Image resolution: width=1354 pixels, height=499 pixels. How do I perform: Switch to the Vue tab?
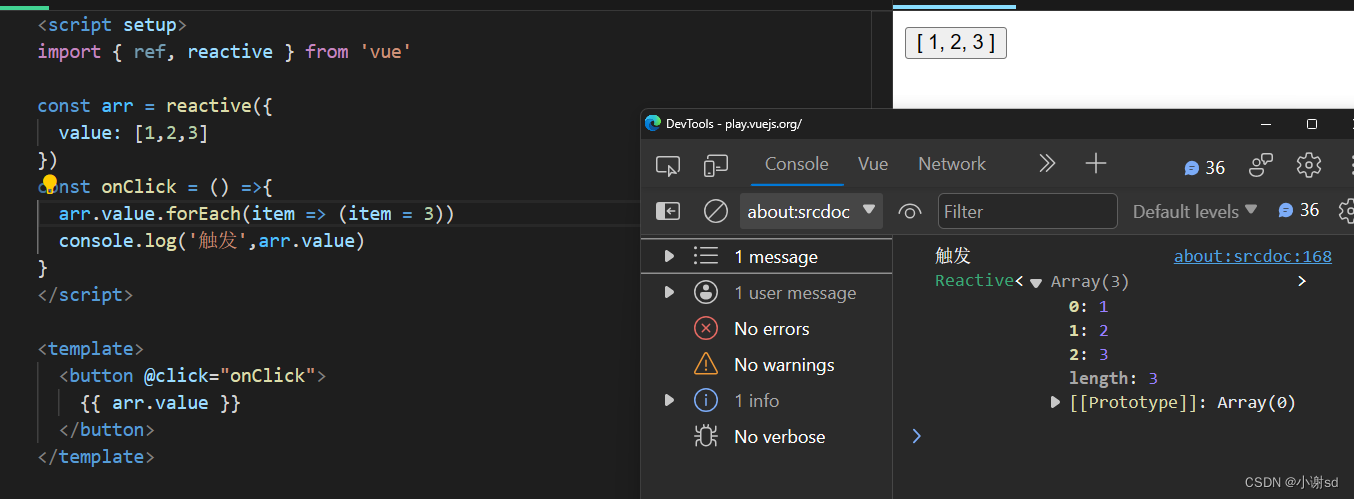[x=873, y=164]
